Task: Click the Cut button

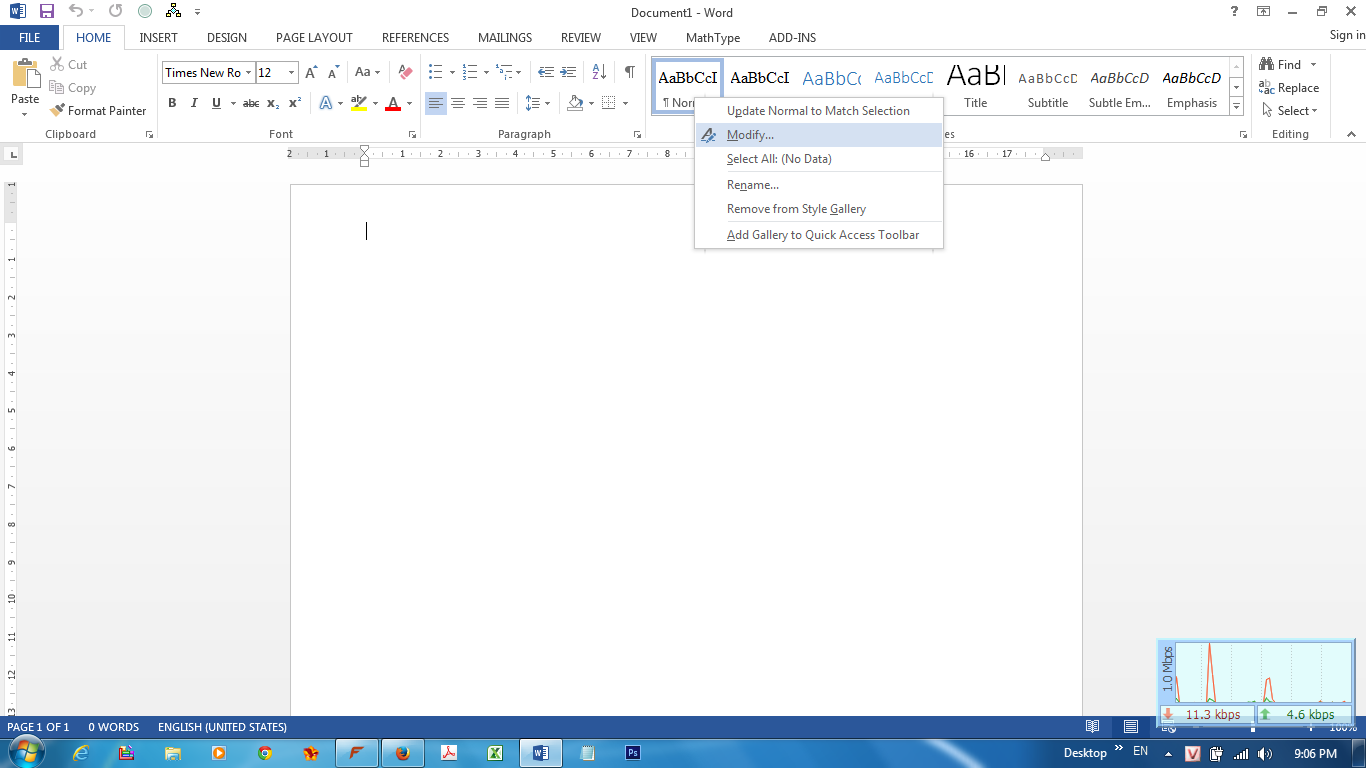Action: [x=69, y=65]
